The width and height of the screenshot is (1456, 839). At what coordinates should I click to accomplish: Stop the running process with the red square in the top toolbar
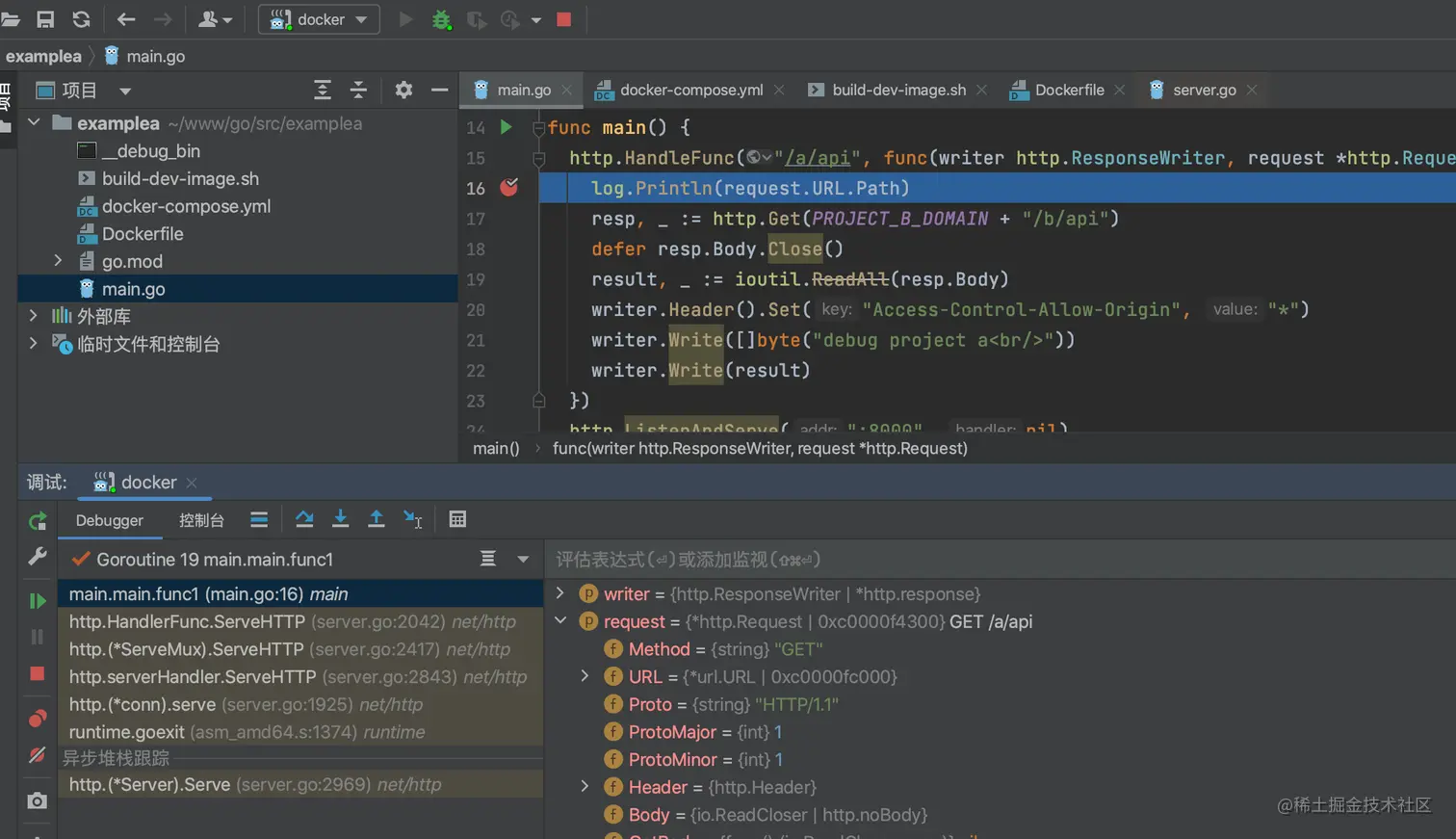click(564, 19)
